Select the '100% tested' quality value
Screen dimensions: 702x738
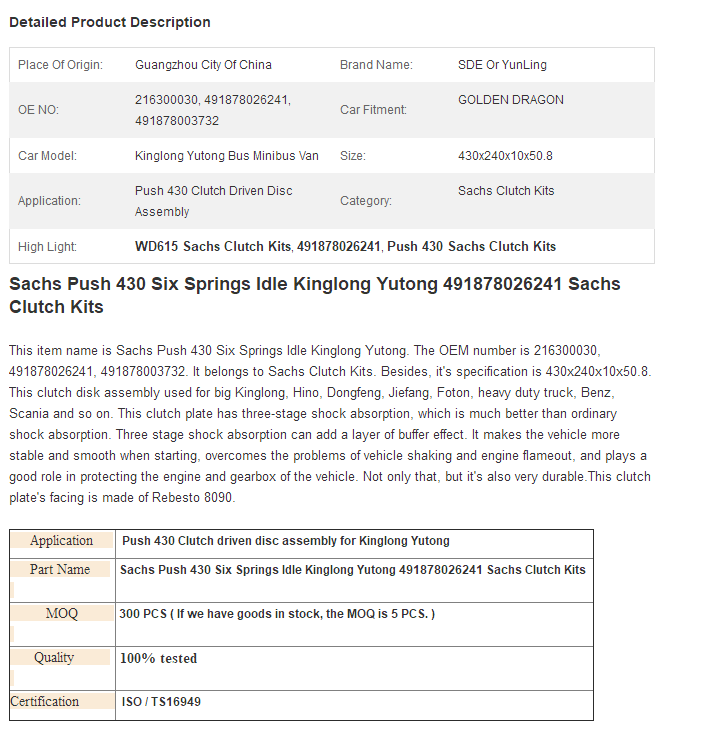(159, 658)
